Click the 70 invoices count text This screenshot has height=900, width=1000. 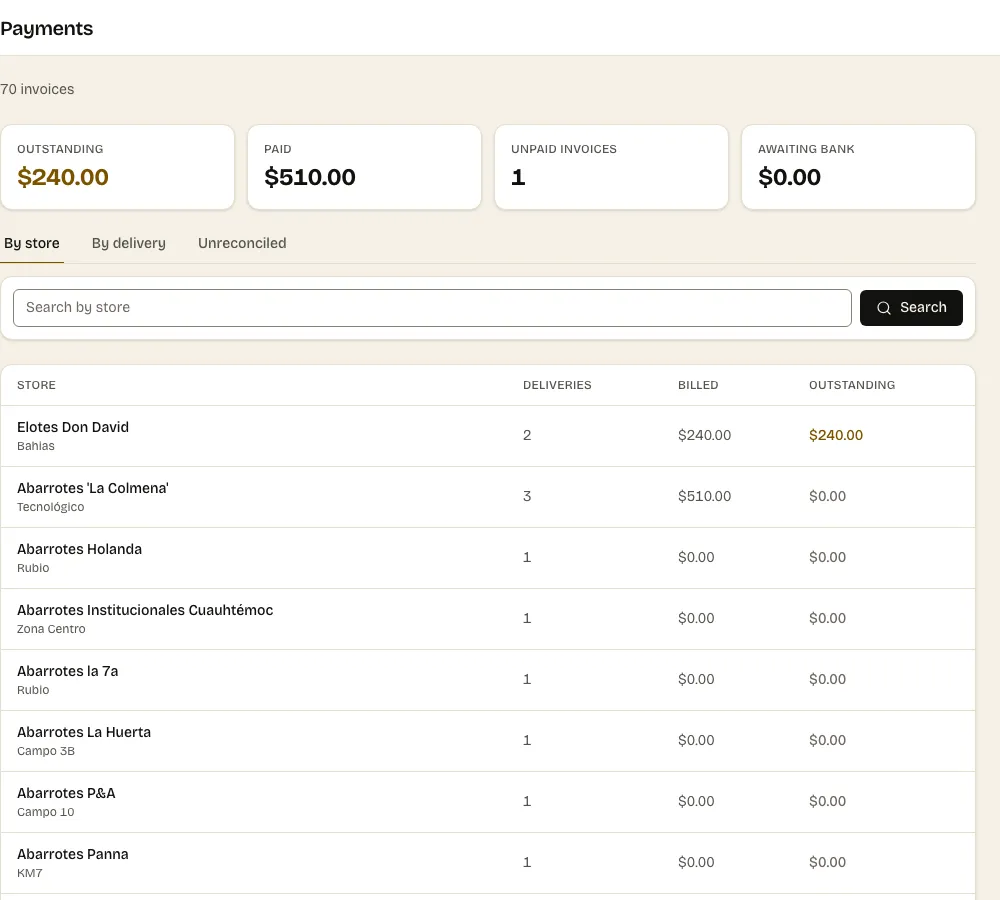click(37, 89)
